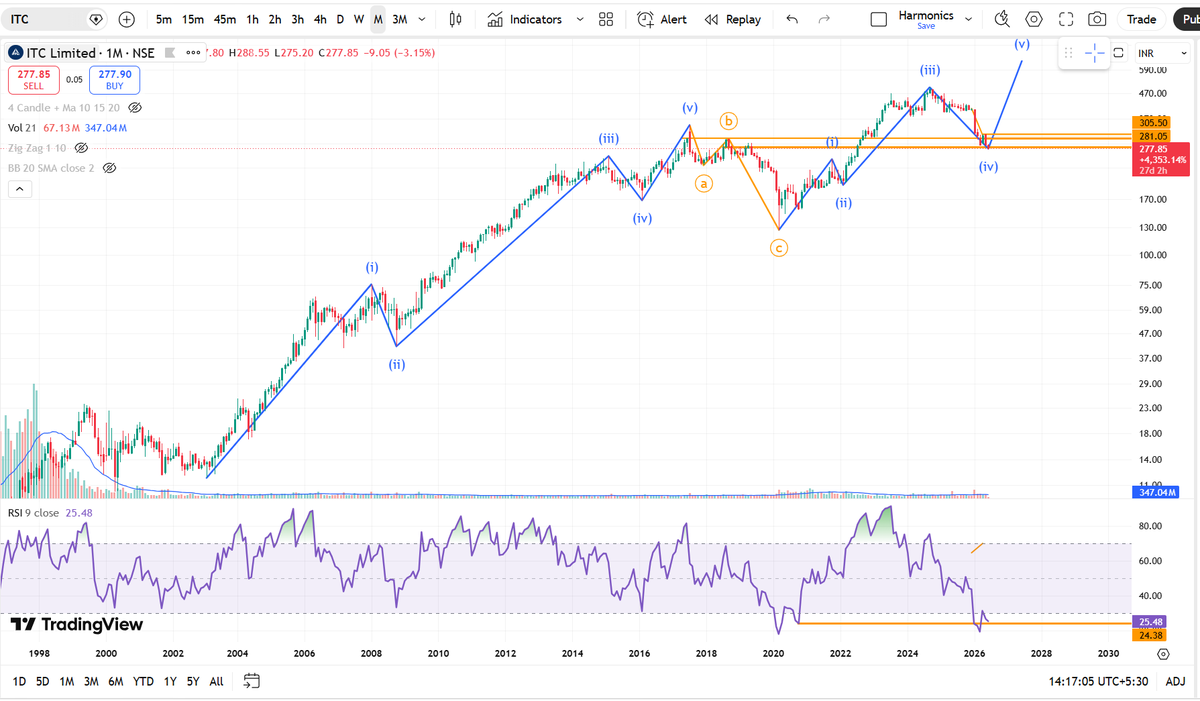Viewport: 1200px width, 701px height.
Task: Select the 15m timeframe
Action: [x=193, y=19]
